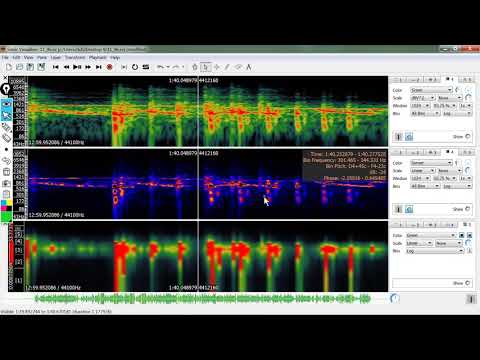The image size is (480, 360).
Task: Open the View menu
Action: [x=29, y=58]
